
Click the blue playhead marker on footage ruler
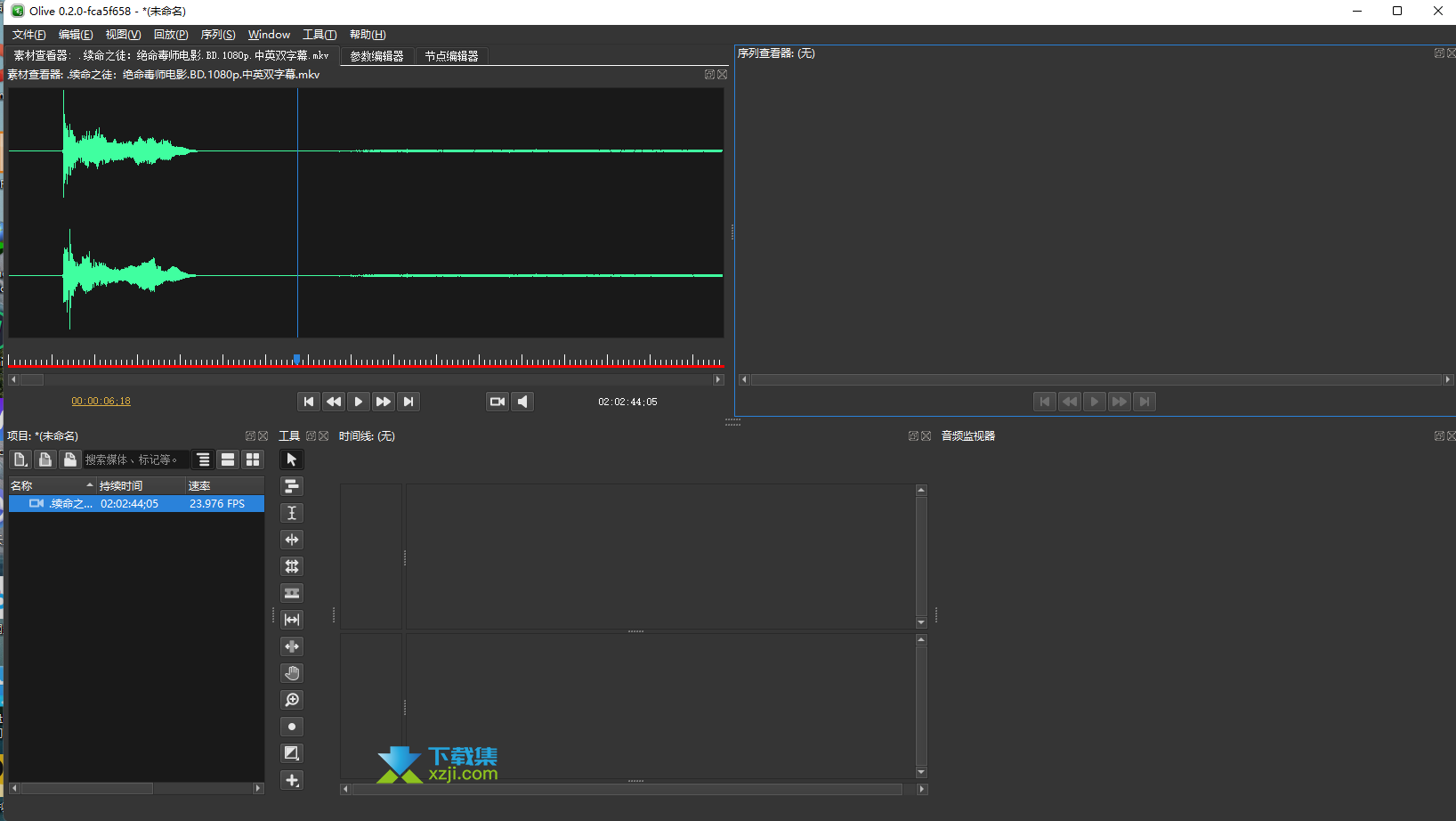[297, 360]
